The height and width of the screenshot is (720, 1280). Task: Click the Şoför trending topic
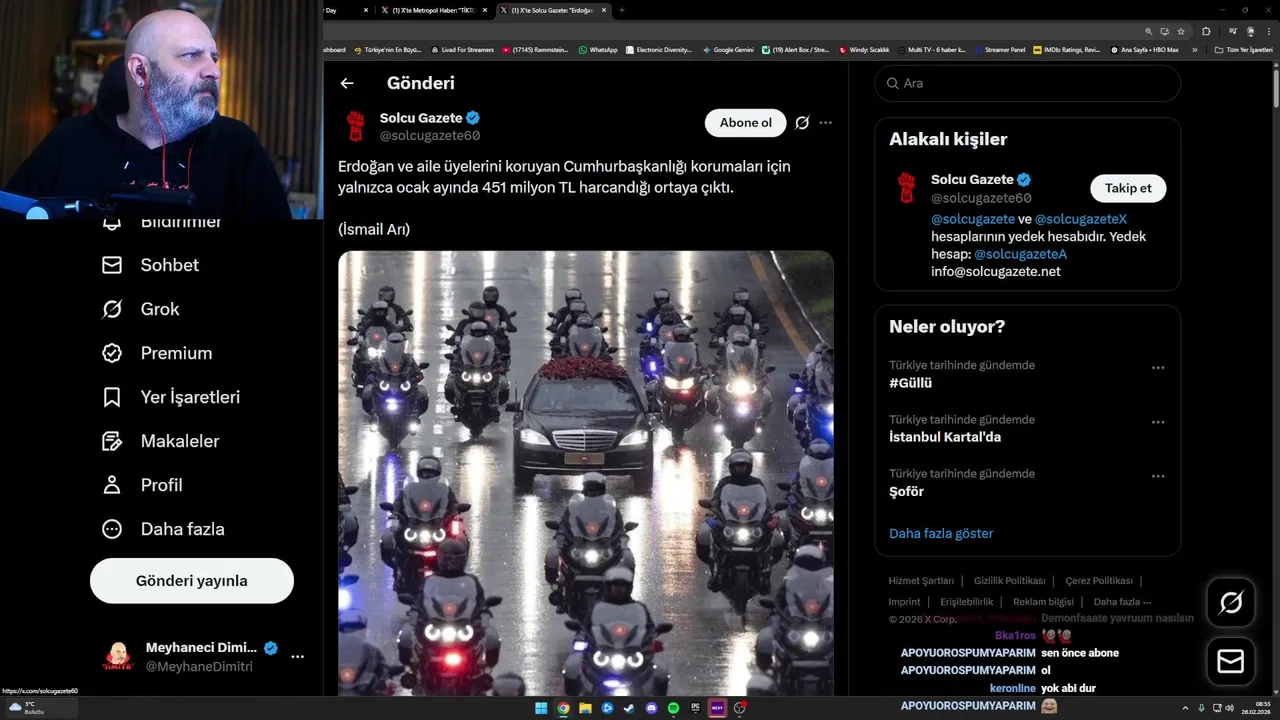click(906, 491)
